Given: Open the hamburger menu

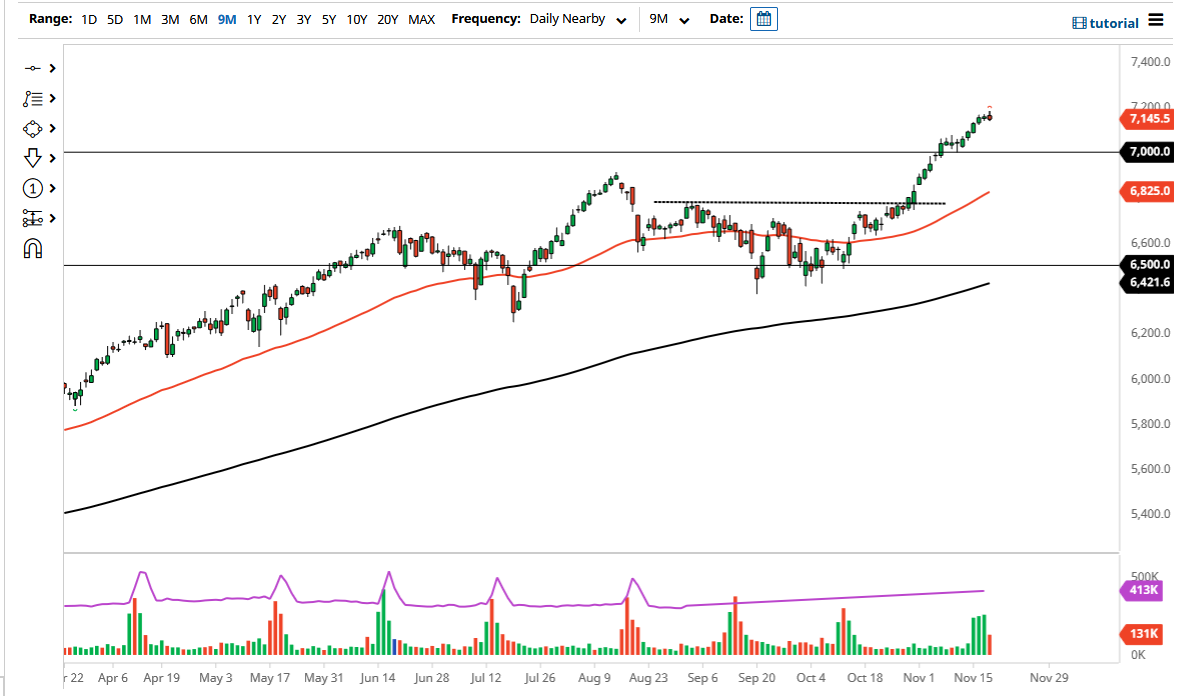Looking at the screenshot, I should [1157, 22].
